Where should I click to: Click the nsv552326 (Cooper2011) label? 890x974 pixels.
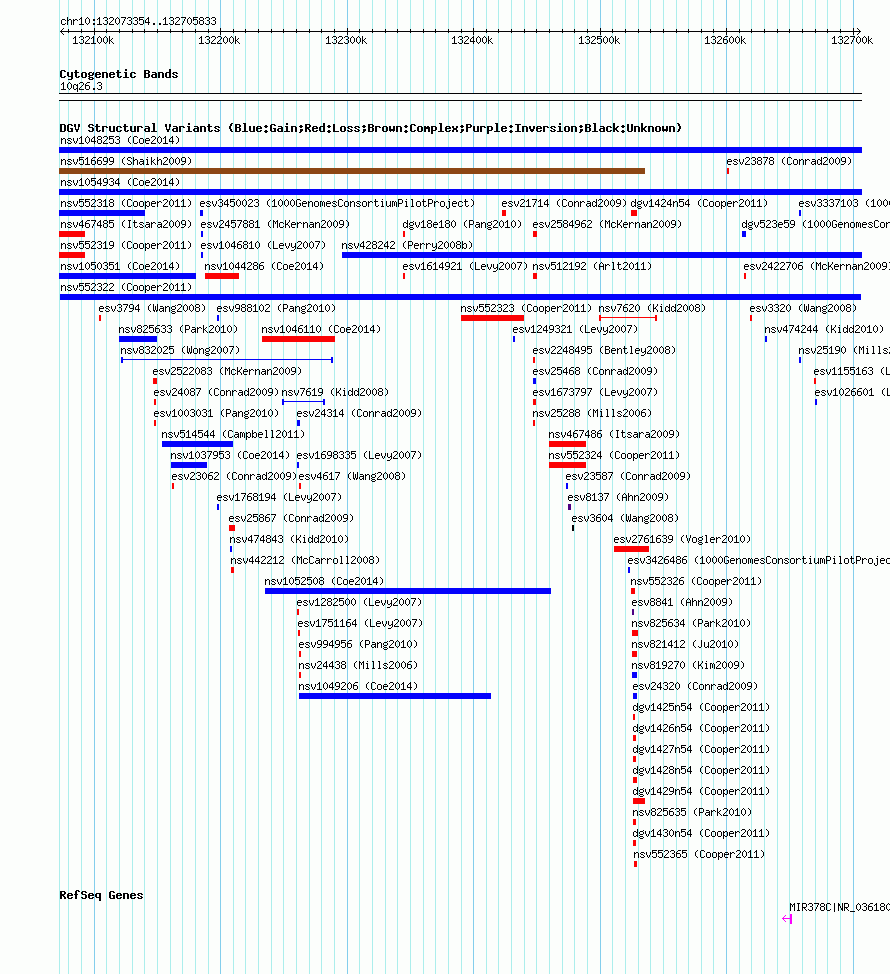click(696, 581)
